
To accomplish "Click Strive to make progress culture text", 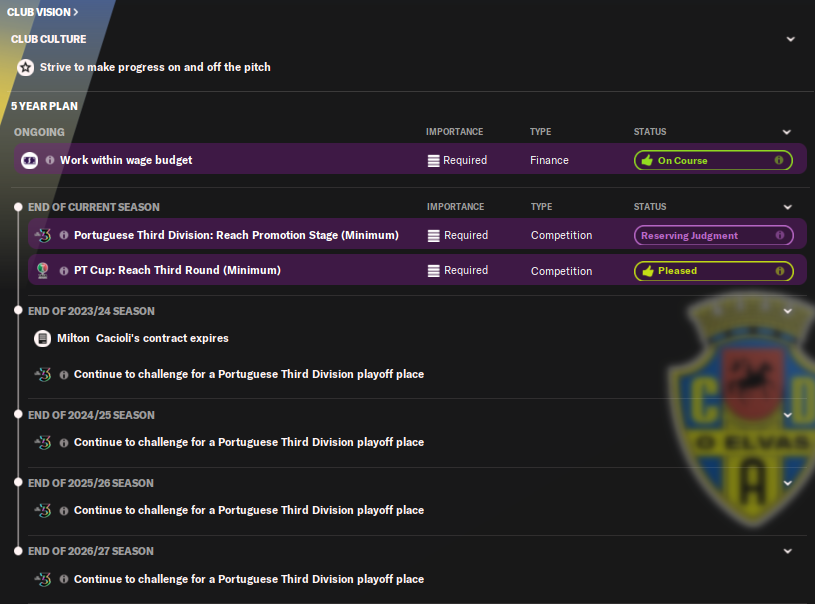I will point(155,67).
